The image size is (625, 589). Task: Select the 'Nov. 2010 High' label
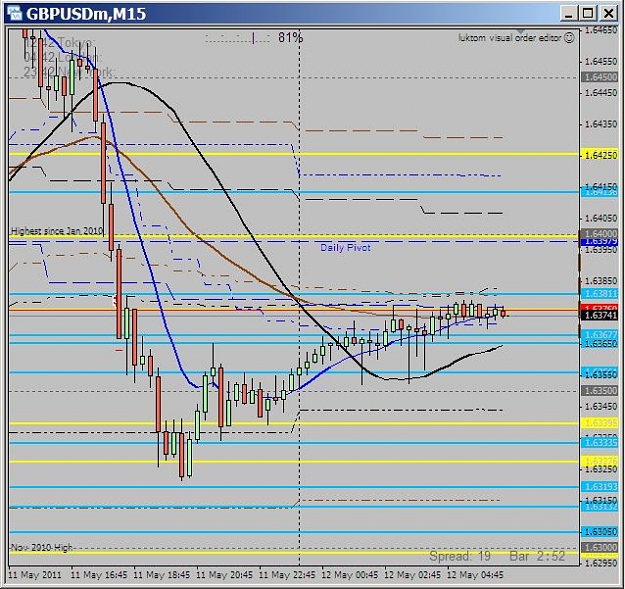click(41, 547)
